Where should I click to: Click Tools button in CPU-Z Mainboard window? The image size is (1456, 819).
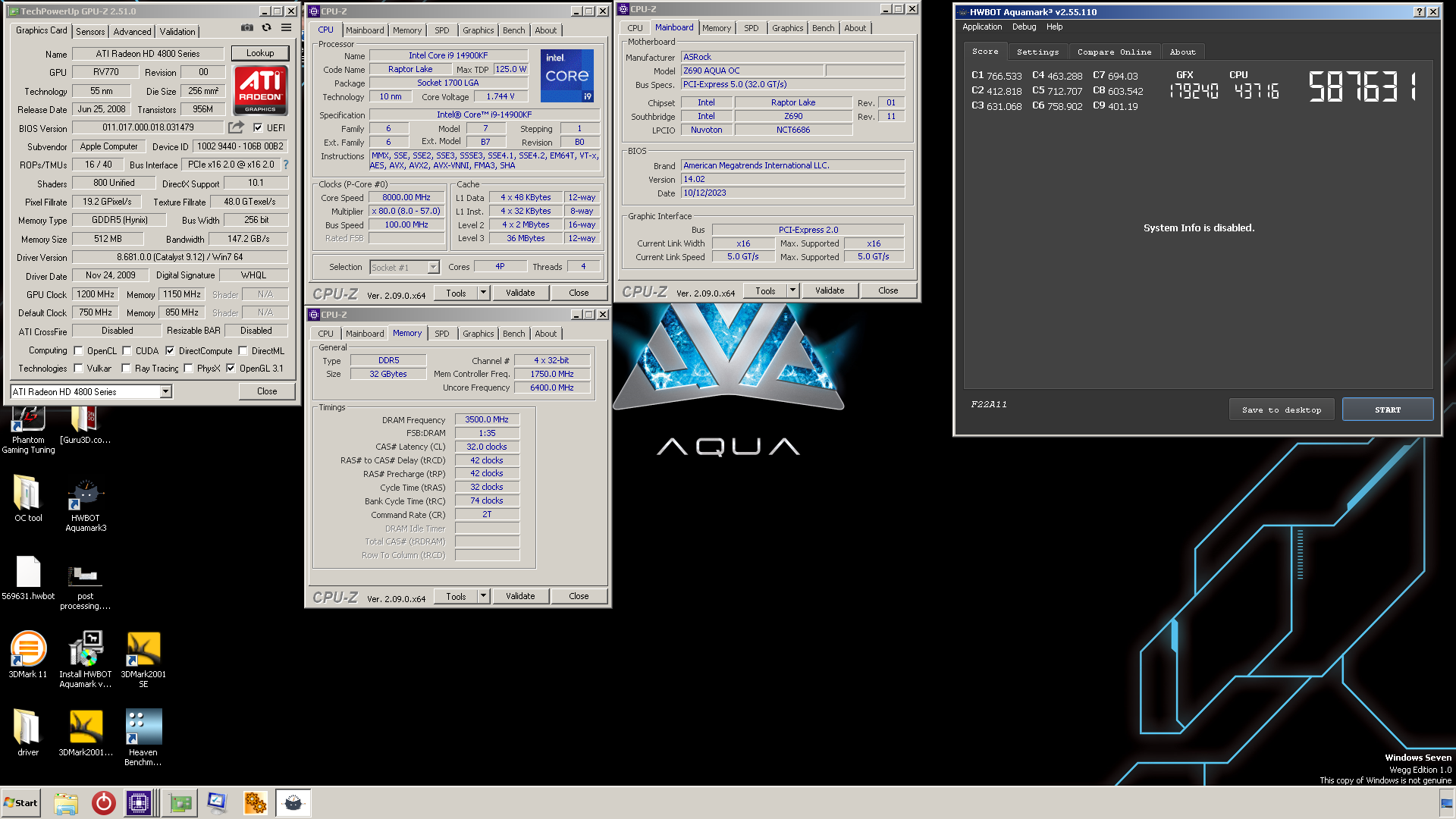tap(765, 290)
